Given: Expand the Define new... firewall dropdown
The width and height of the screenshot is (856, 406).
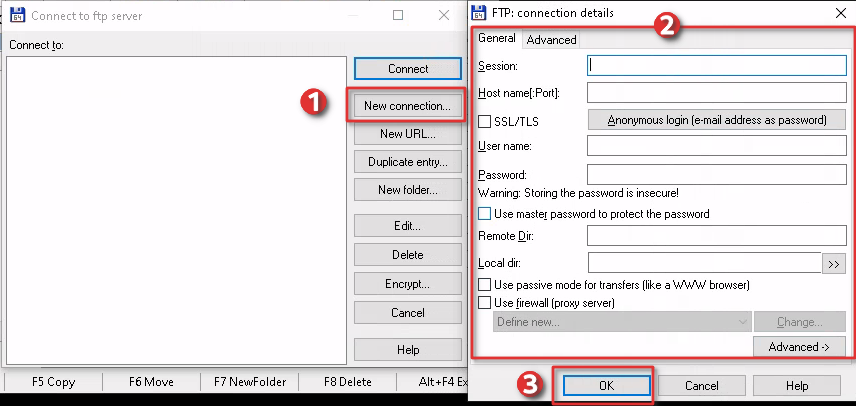Looking at the screenshot, I should [622, 322].
